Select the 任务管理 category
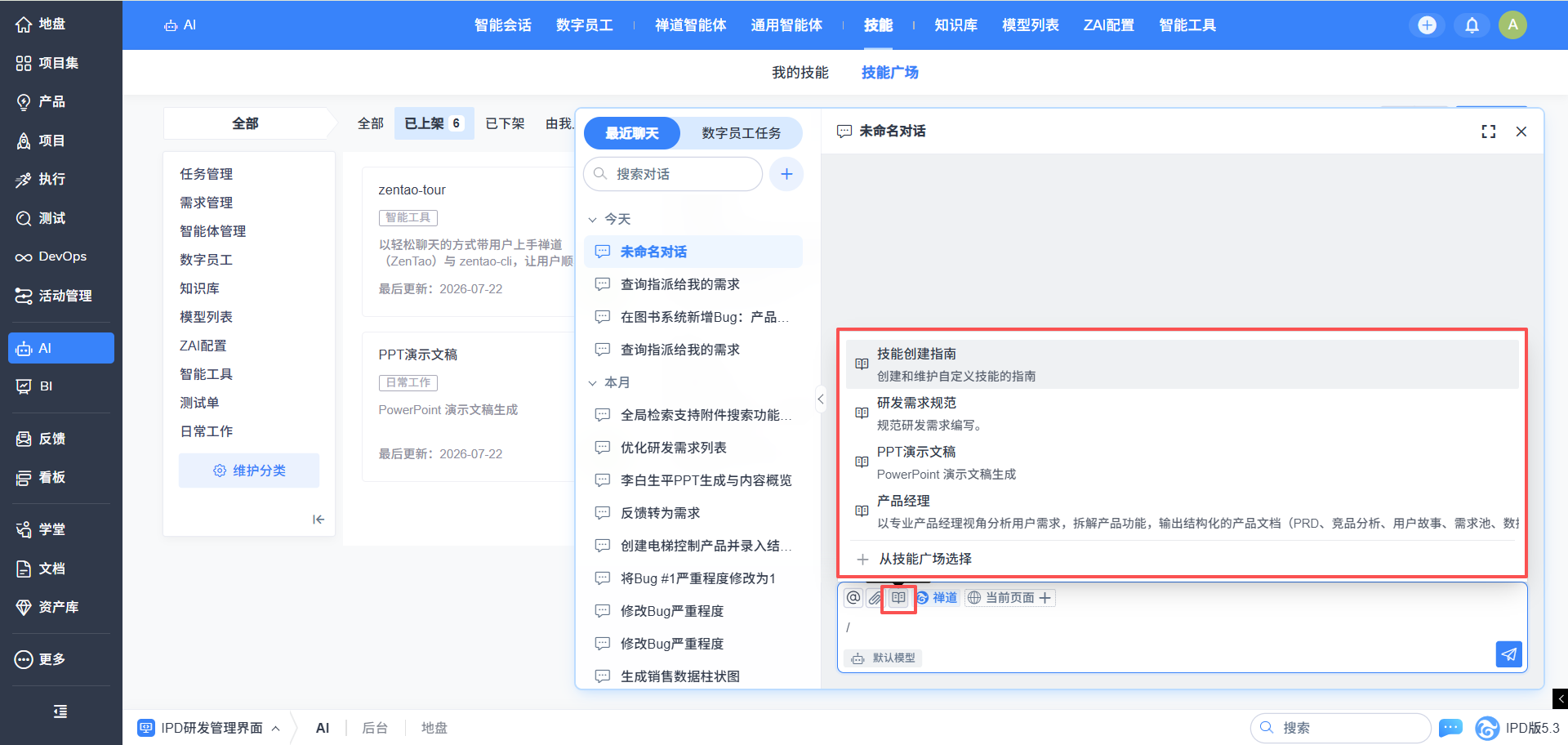Viewport: 1568px width, 745px height. [207, 174]
